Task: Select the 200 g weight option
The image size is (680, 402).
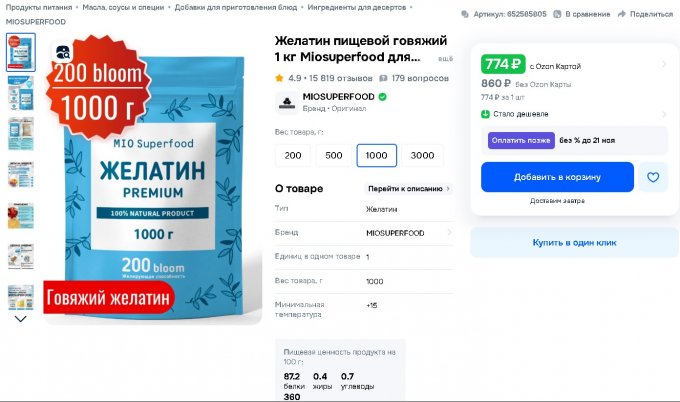Action: pos(293,155)
